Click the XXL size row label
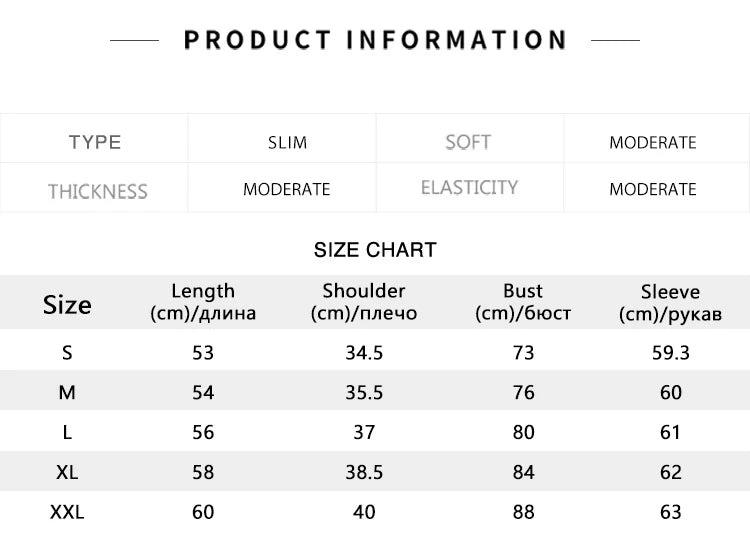The image size is (750, 554). pos(67,512)
